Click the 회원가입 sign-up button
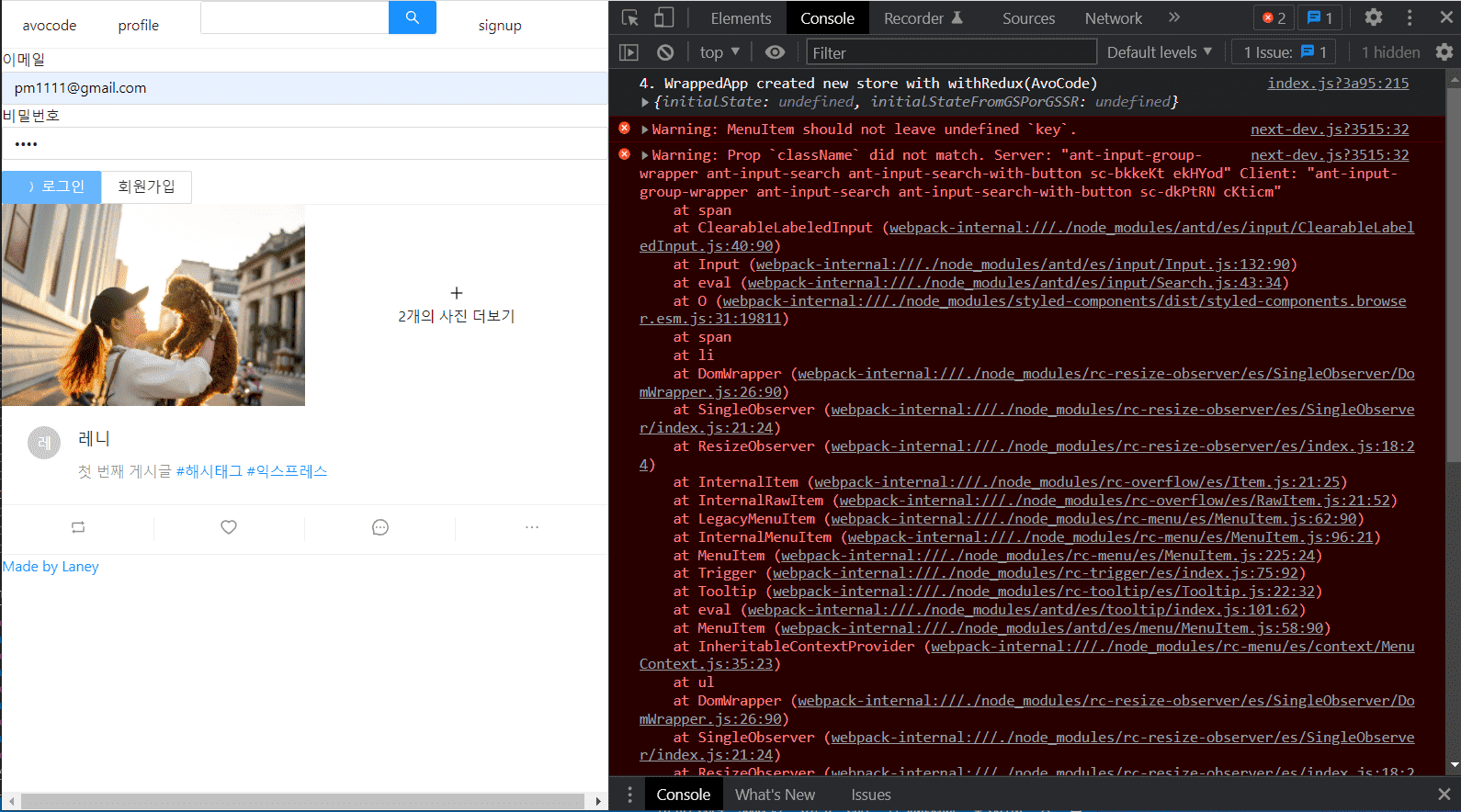This screenshot has width=1461, height=812. click(146, 186)
